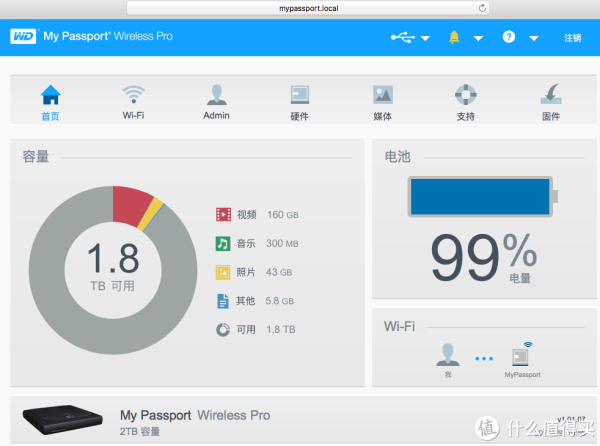Image resolution: width=600 pixels, height=446 pixels.
Task: Click the 其他 other files icon
Action: (x=223, y=301)
